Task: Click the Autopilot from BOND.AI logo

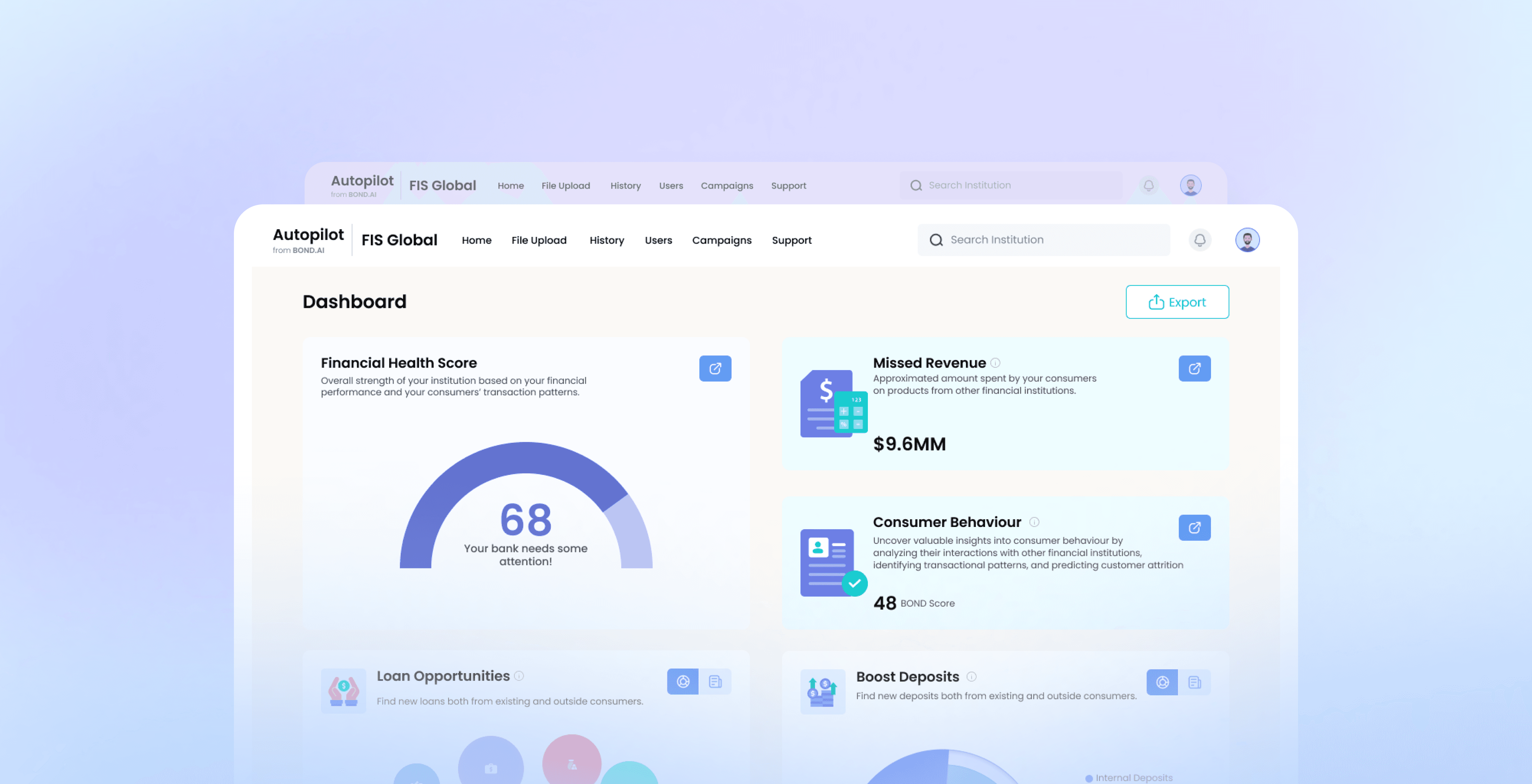Action: pos(308,240)
